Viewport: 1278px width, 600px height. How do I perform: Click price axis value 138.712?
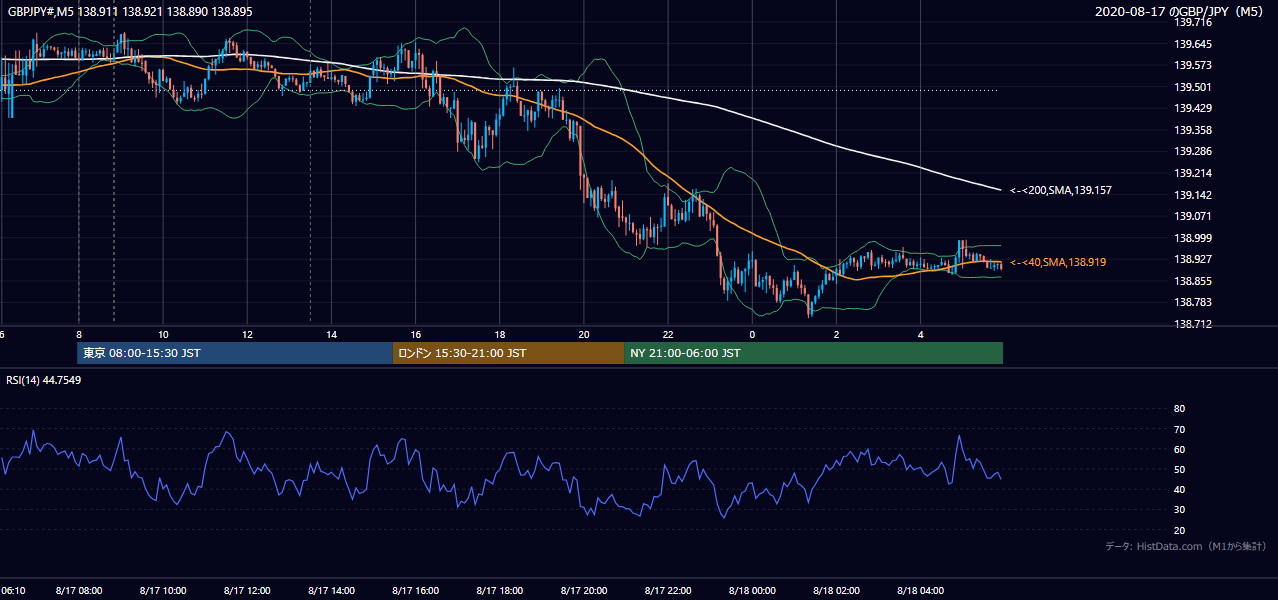(x=1193, y=324)
